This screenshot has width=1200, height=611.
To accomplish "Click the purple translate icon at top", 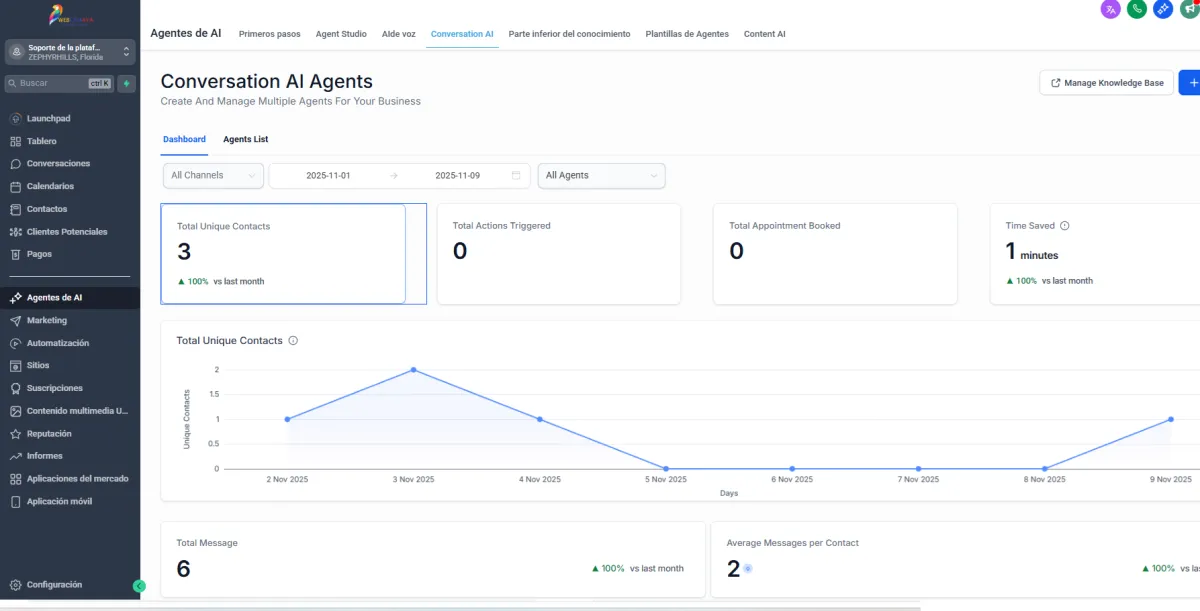I will pos(1110,9).
